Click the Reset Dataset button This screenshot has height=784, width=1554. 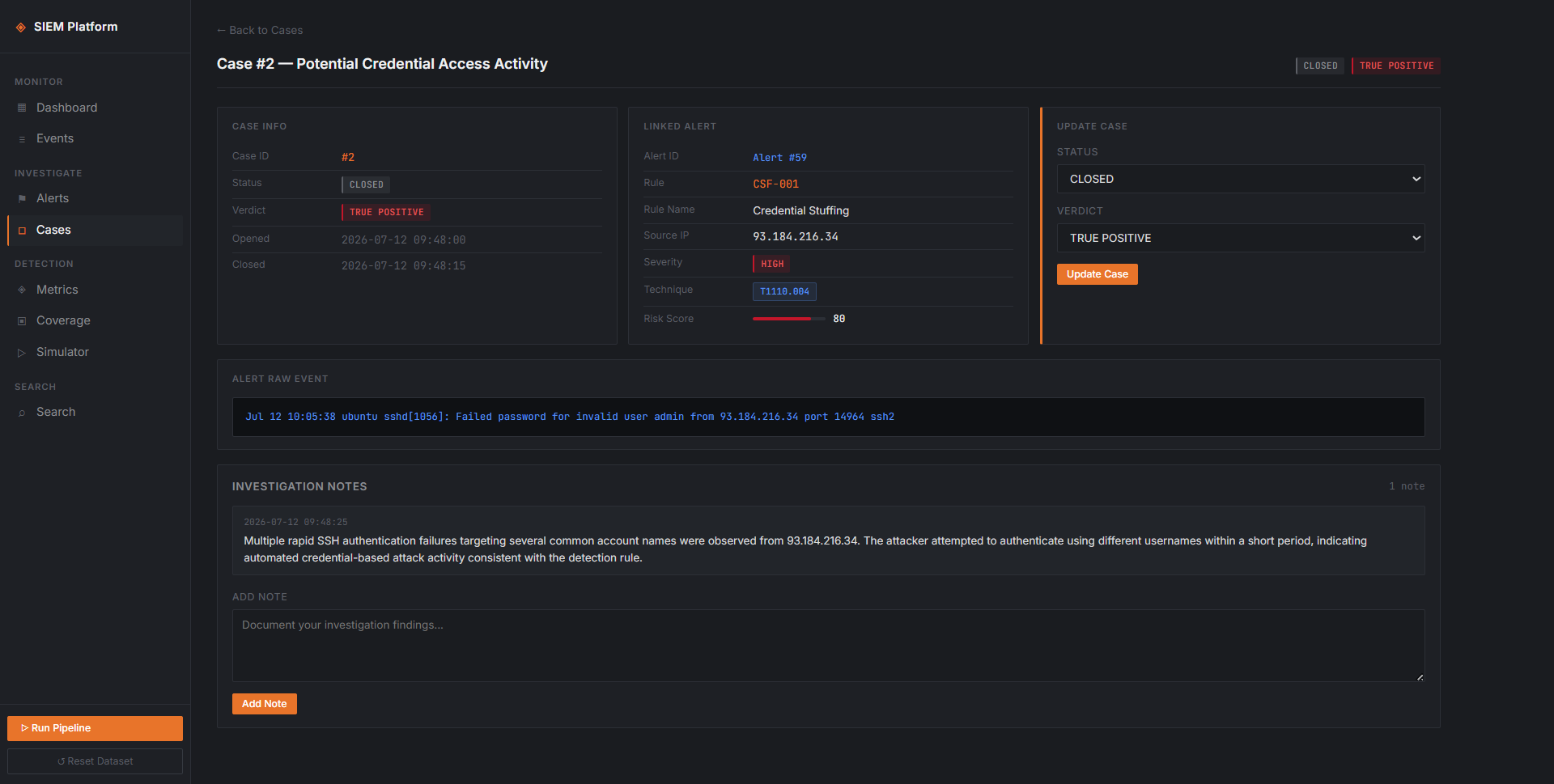95,761
